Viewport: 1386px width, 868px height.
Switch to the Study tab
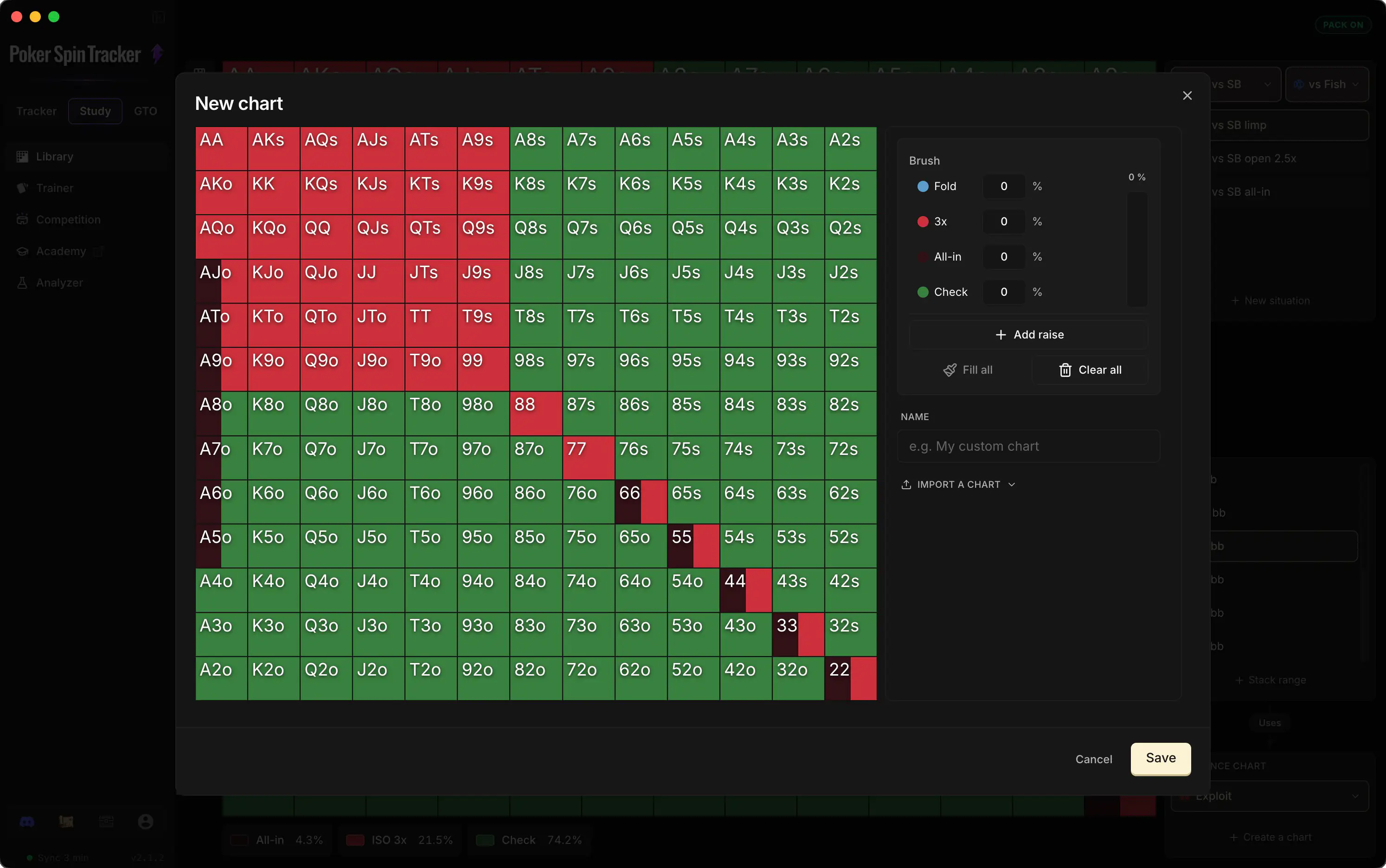(95, 111)
